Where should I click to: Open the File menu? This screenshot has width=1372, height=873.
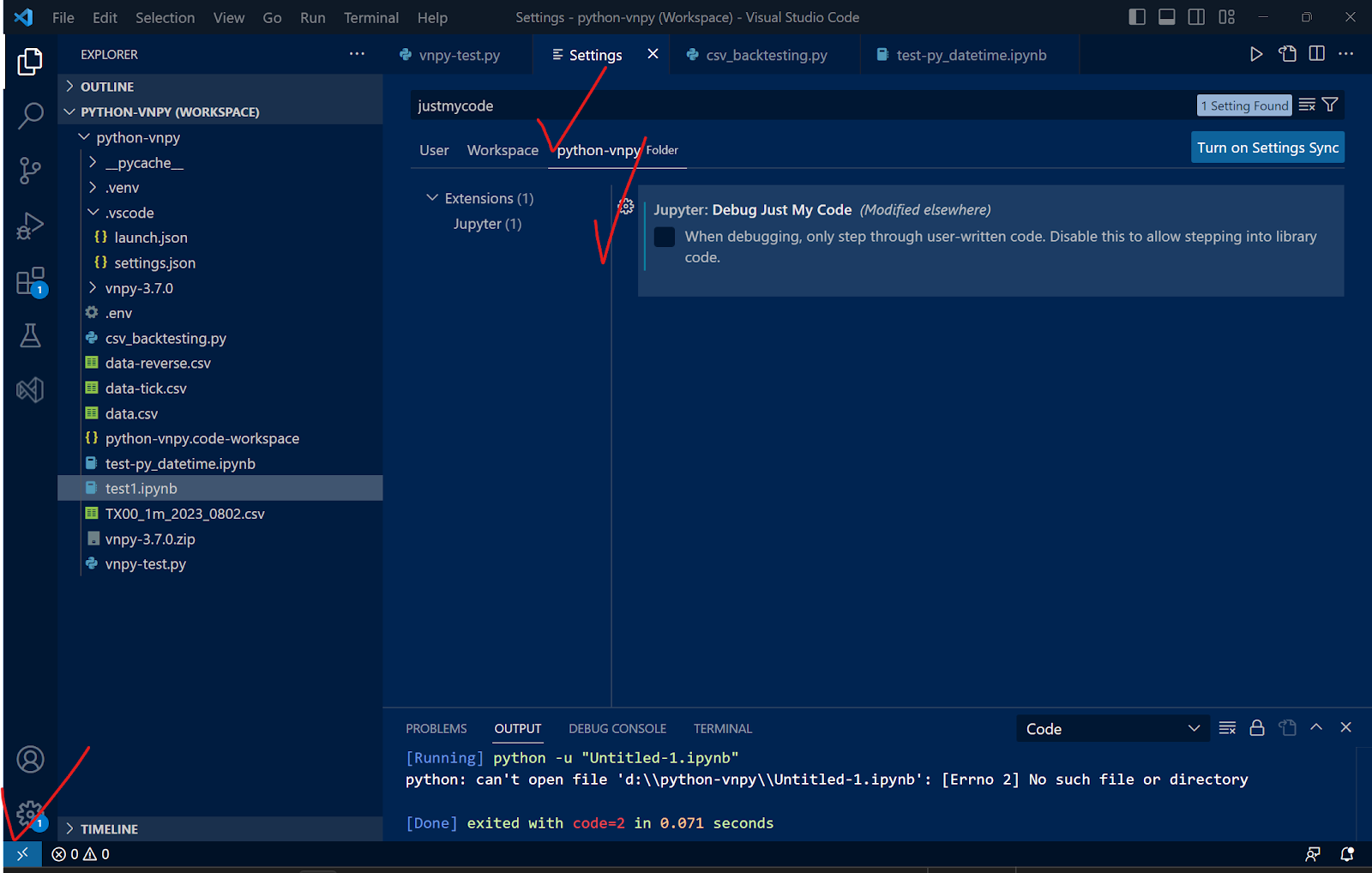click(63, 17)
